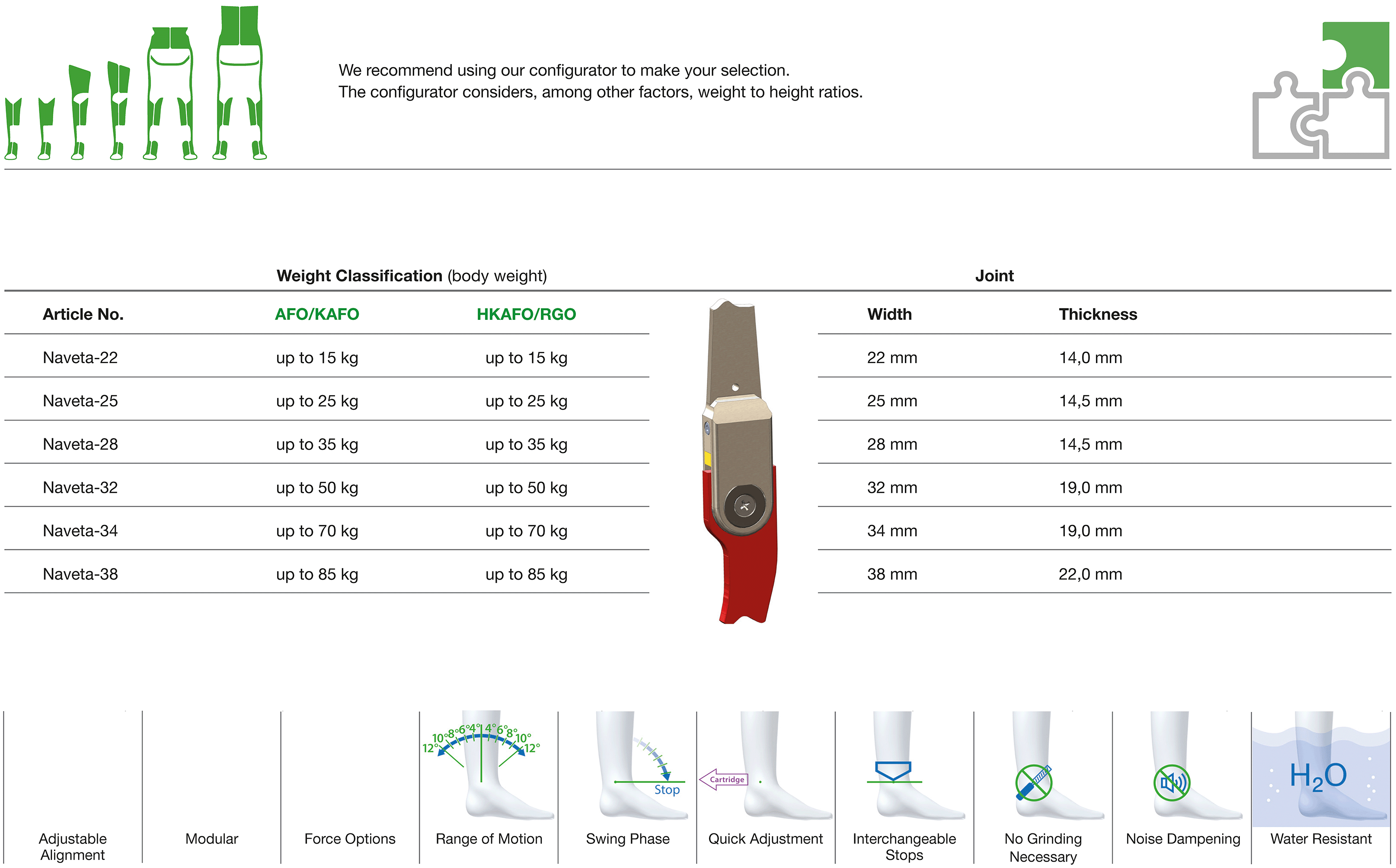Viewport: 1396px width, 868px height.
Task: Click the Width column header
Action: point(889,314)
